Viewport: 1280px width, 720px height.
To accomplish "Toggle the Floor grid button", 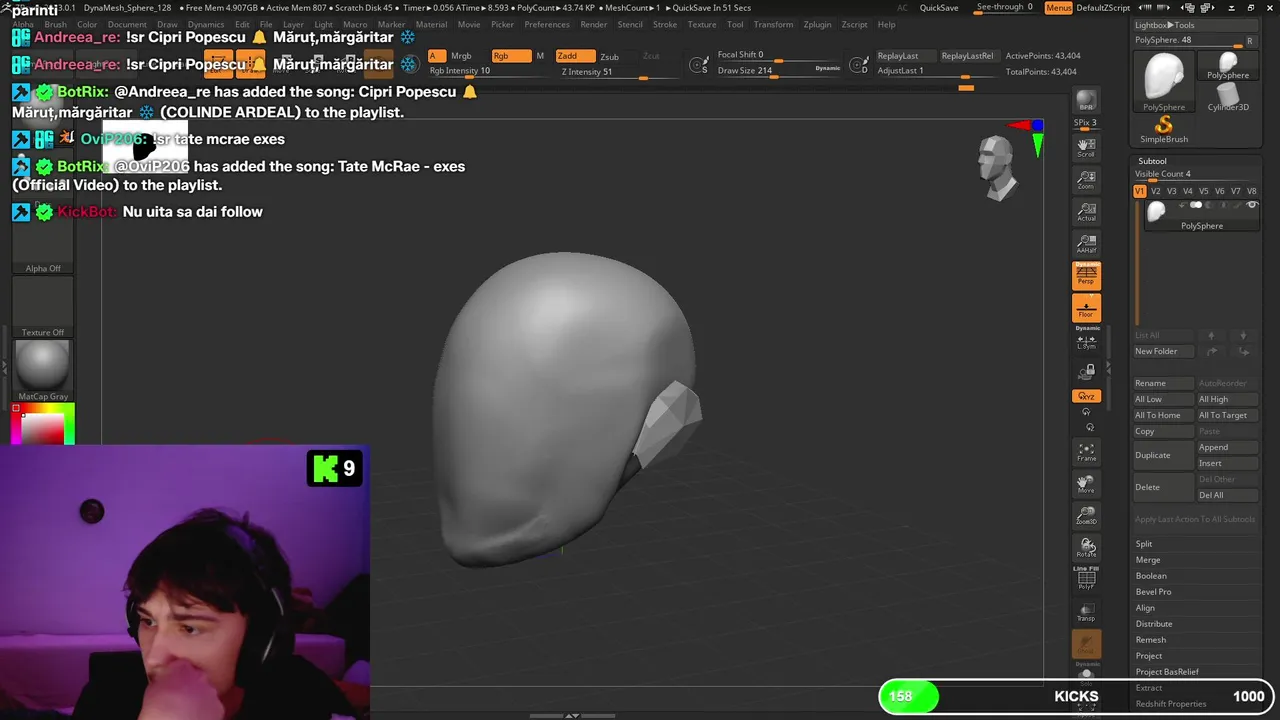I will [x=1086, y=308].
